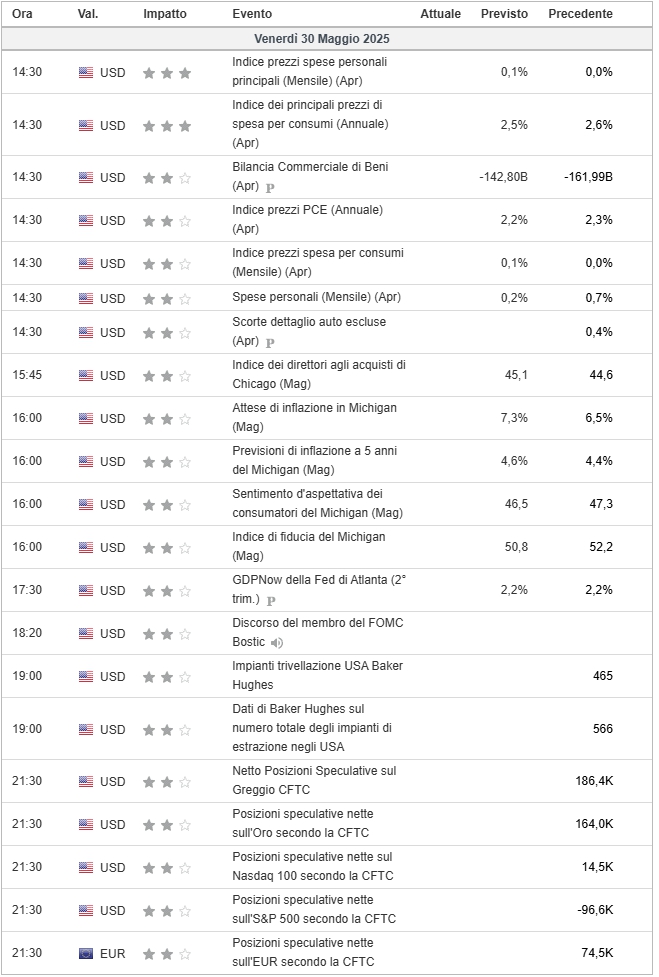Open Attese di inflazione in Michigan event
659x977 pixels.
tap(315, 417)
